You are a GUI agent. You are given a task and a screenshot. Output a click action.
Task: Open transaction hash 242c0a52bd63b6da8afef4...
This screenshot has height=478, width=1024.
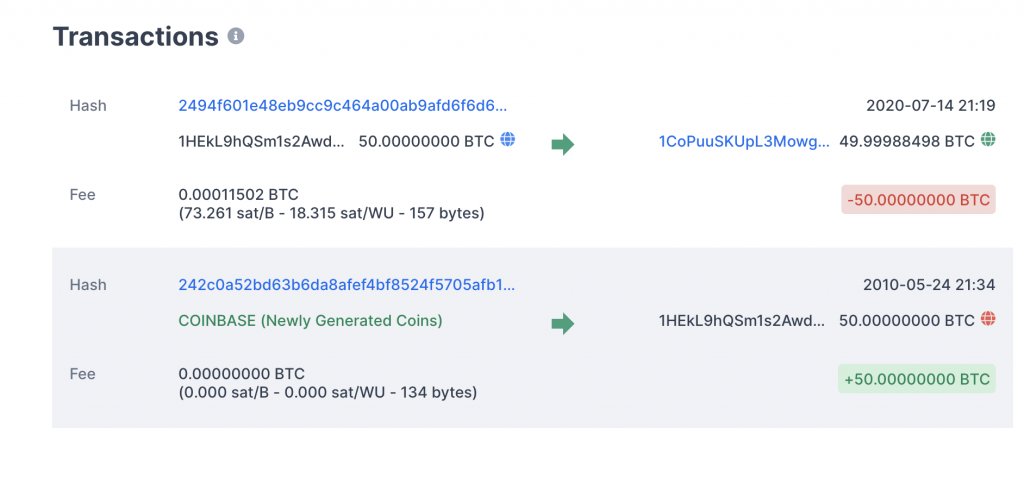click(347, 284)
